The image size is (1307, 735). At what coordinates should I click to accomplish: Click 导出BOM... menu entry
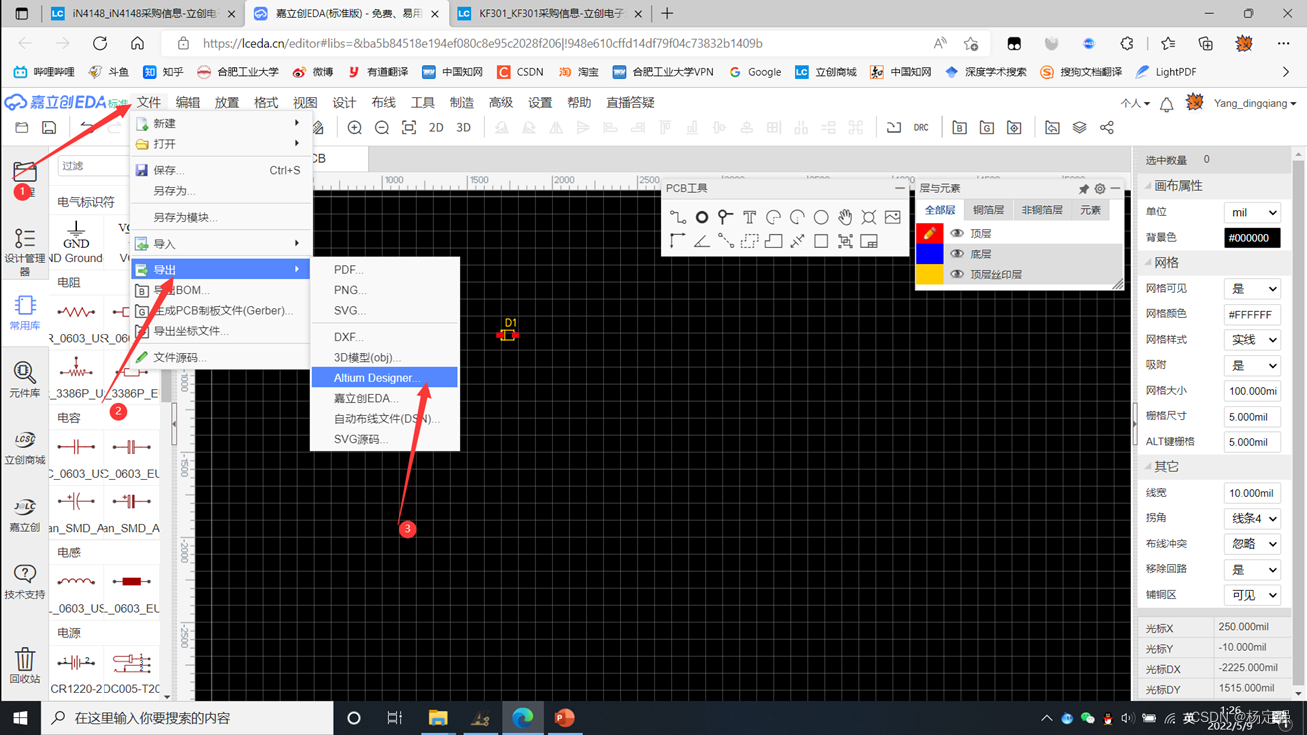point(220,290)
